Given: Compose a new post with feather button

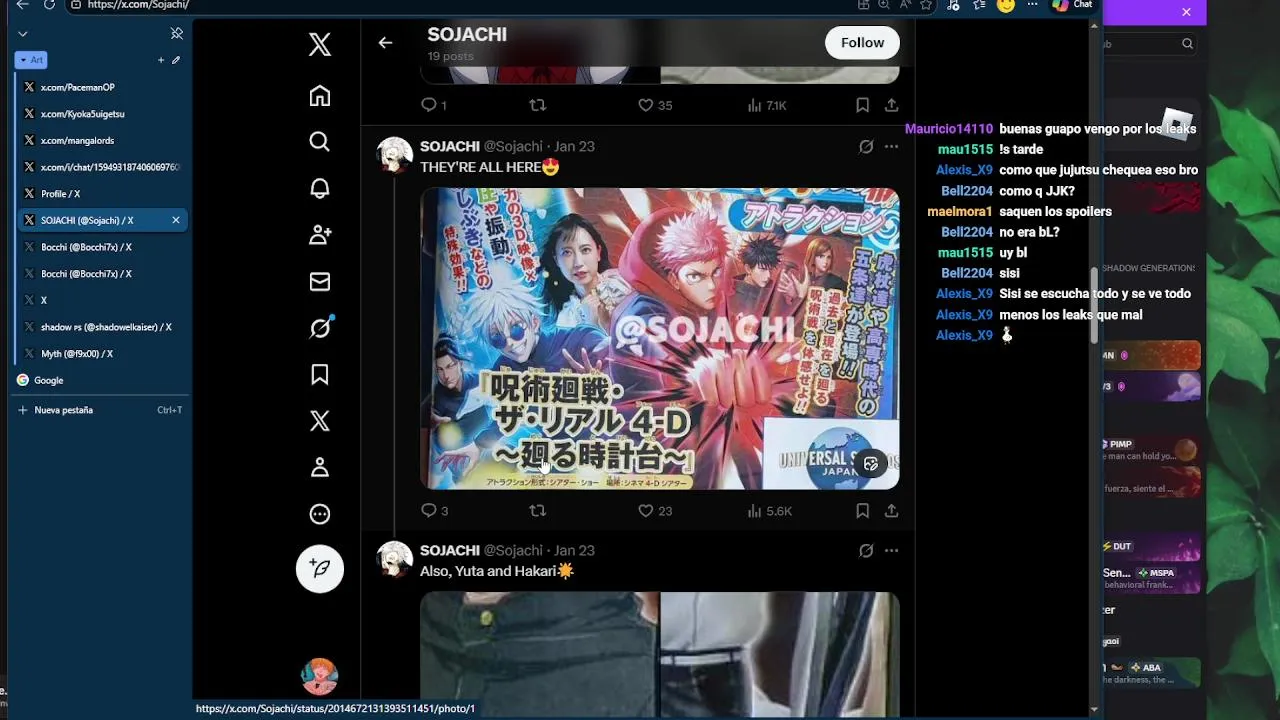Looking at the screenshot, I should coord(320,568).
